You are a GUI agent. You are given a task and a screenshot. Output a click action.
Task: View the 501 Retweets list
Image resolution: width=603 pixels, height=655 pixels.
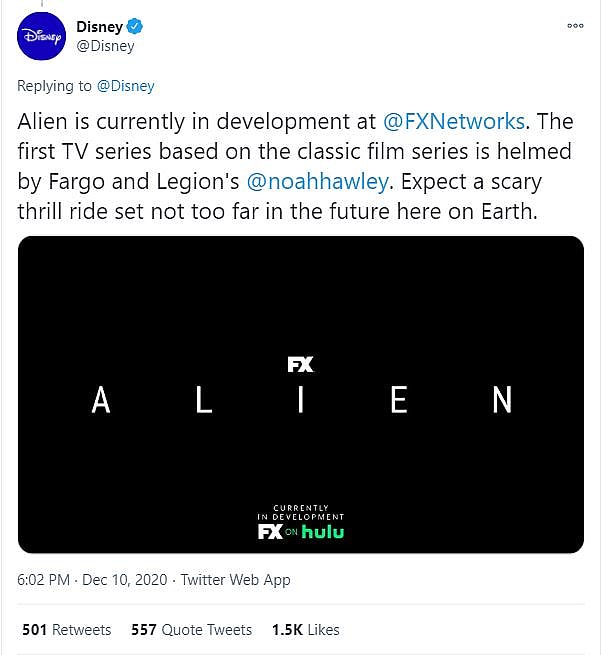coord(66,630)
